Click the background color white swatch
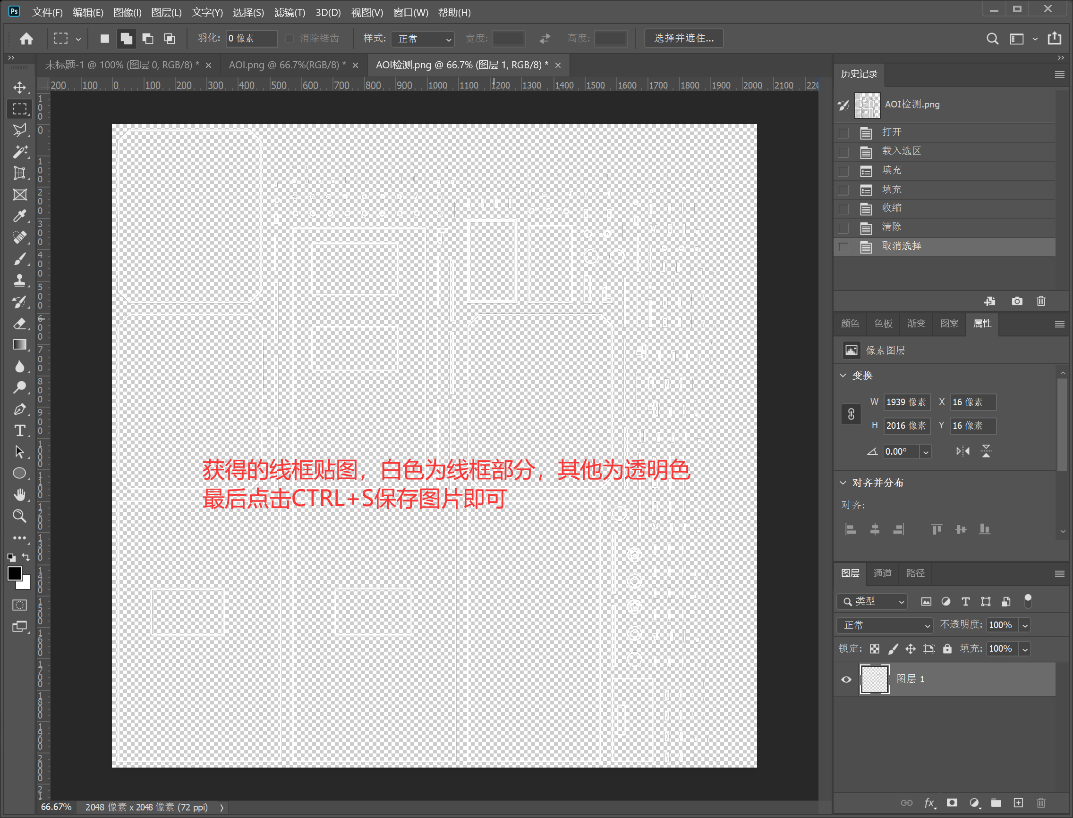 (x=25, y=584)
